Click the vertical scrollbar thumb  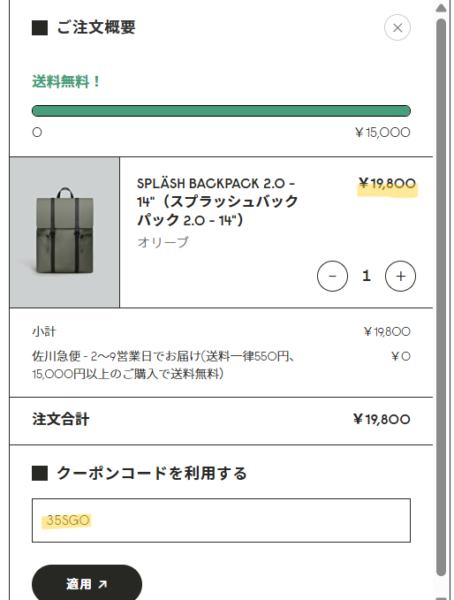click(441, 297)
